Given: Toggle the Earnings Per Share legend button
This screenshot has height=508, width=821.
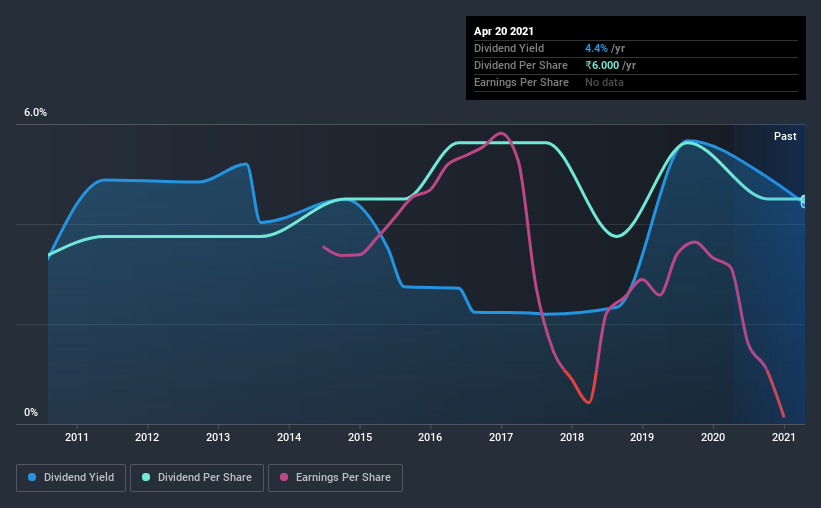Looking at the screenshot, I should pyautogui.click(x=335, y=478).
